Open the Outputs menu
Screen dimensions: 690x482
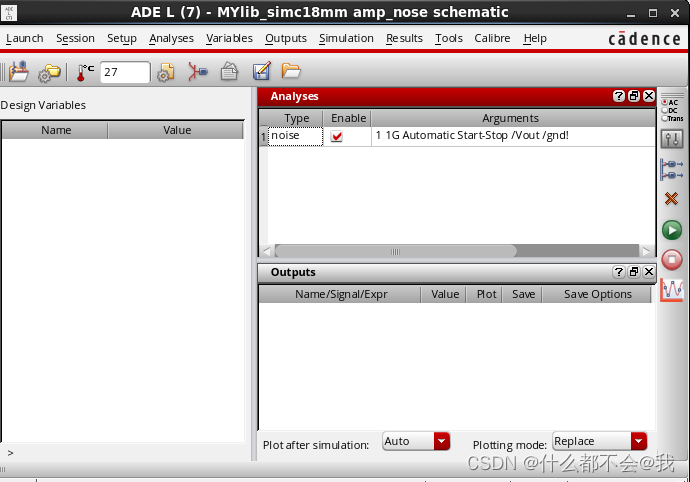286,38
